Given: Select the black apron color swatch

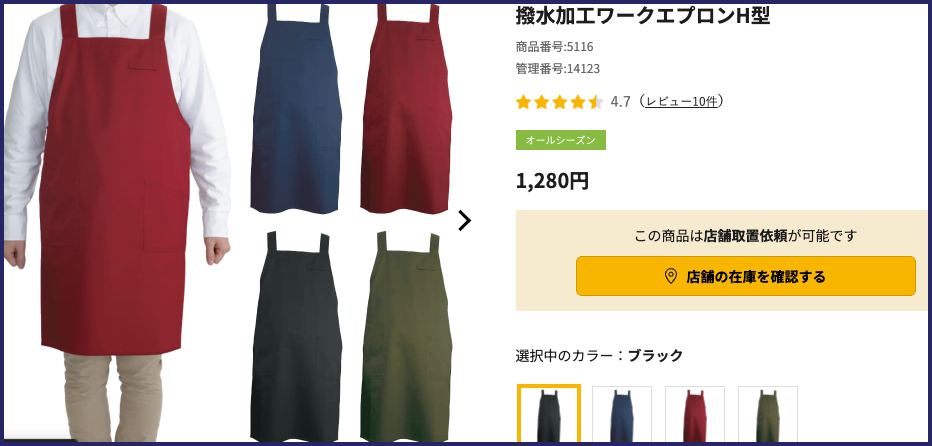Looking at the screenshot, I should tap(549, 414).
